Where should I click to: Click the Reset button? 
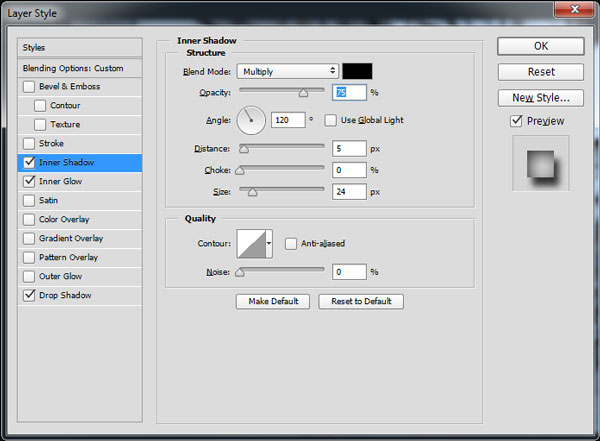coord(541,72)
